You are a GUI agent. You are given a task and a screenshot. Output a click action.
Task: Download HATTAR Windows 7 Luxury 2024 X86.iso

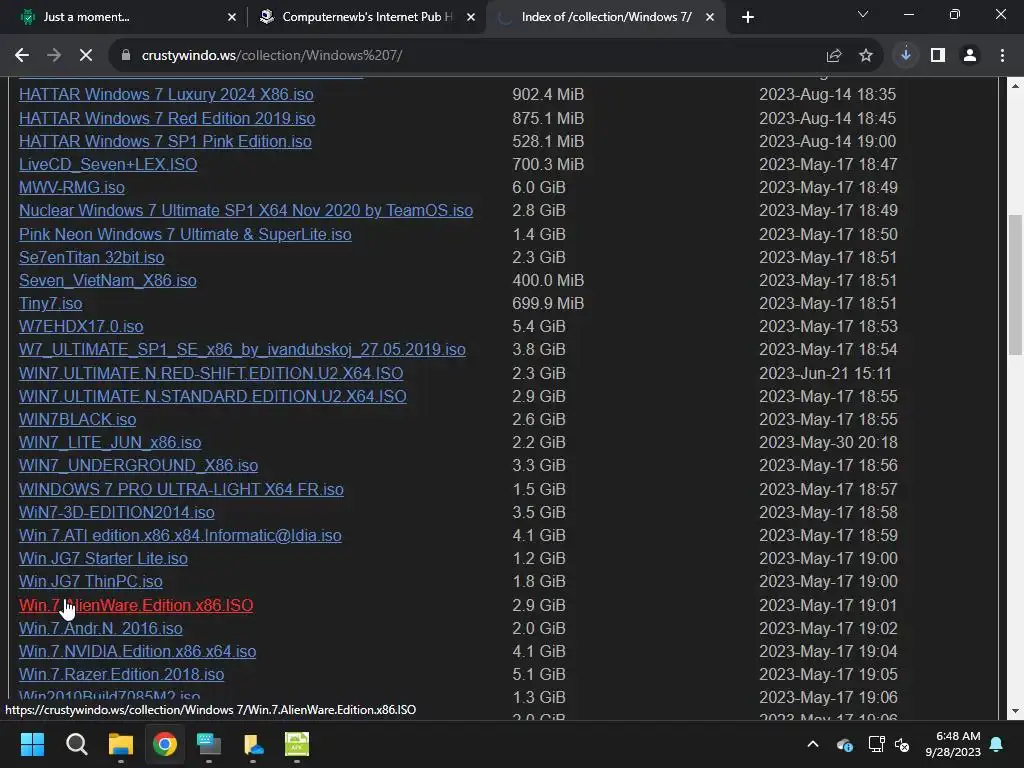166,95
